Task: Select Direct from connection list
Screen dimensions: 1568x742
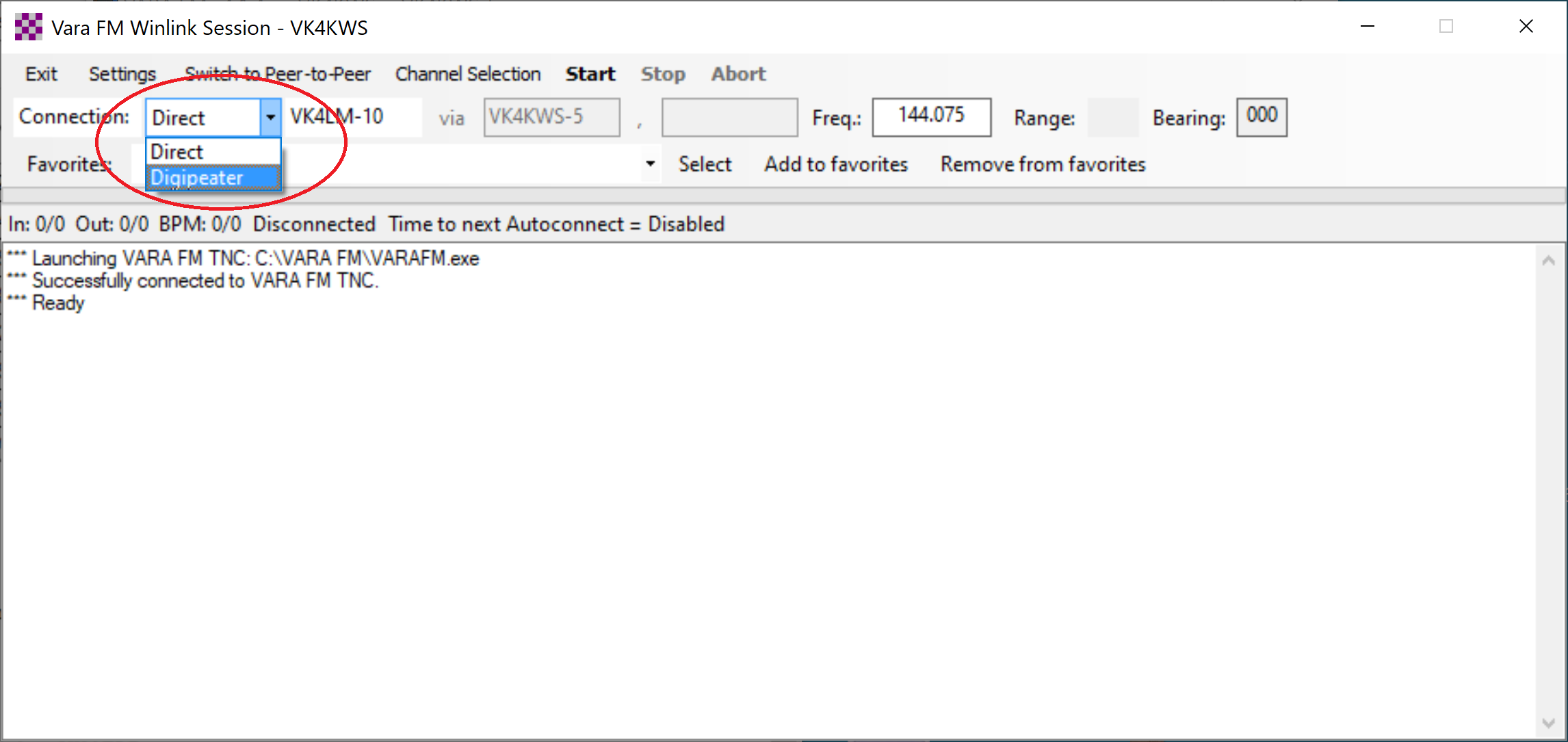Action: click(x=213, y=152)
